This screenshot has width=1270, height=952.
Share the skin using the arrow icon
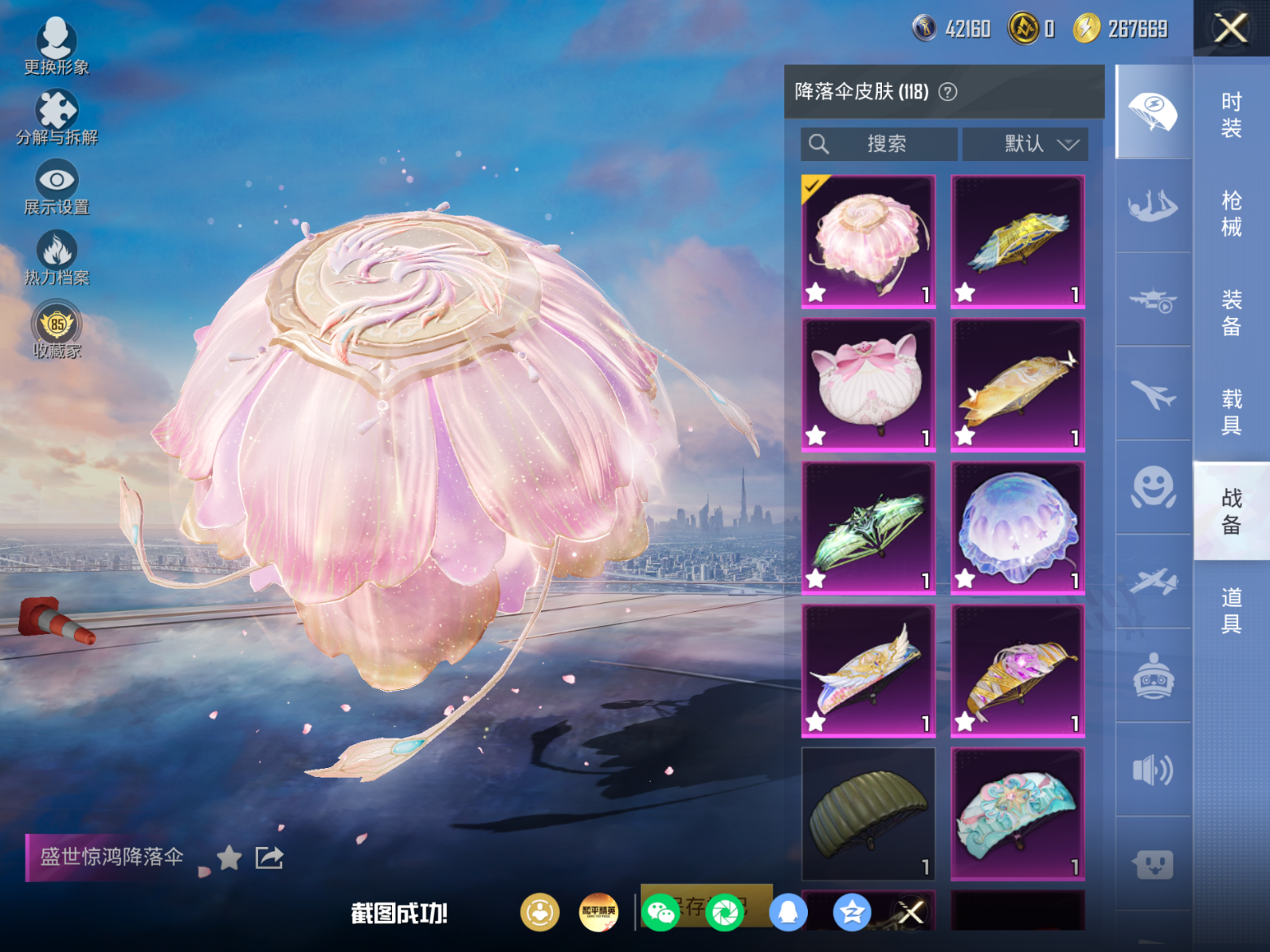[x=269, y=858]
